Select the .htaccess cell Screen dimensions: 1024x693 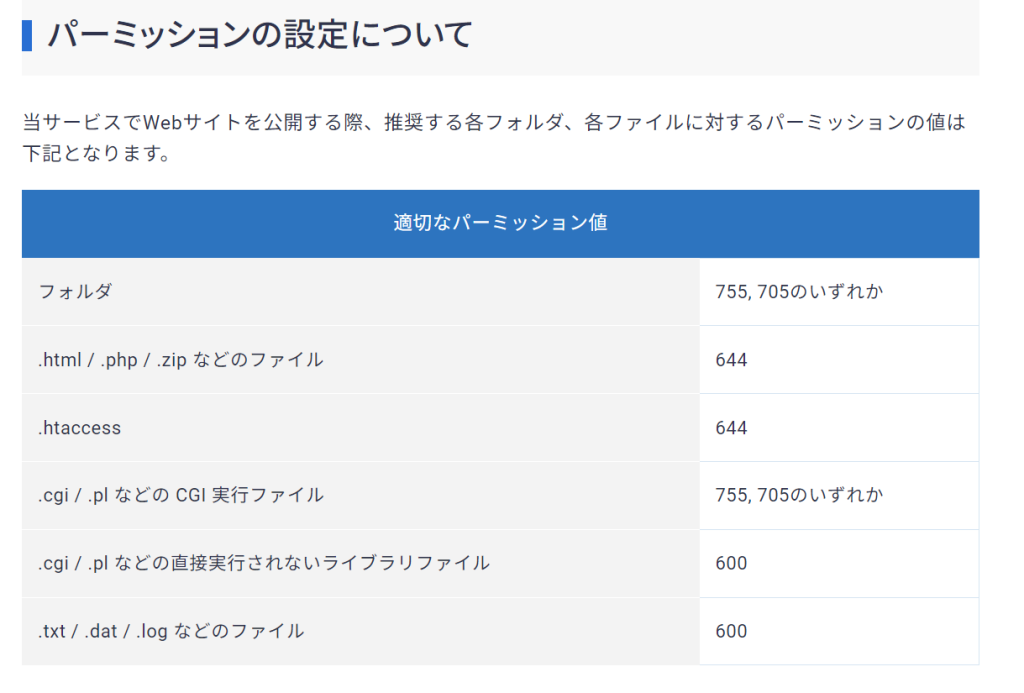[360, 427]
